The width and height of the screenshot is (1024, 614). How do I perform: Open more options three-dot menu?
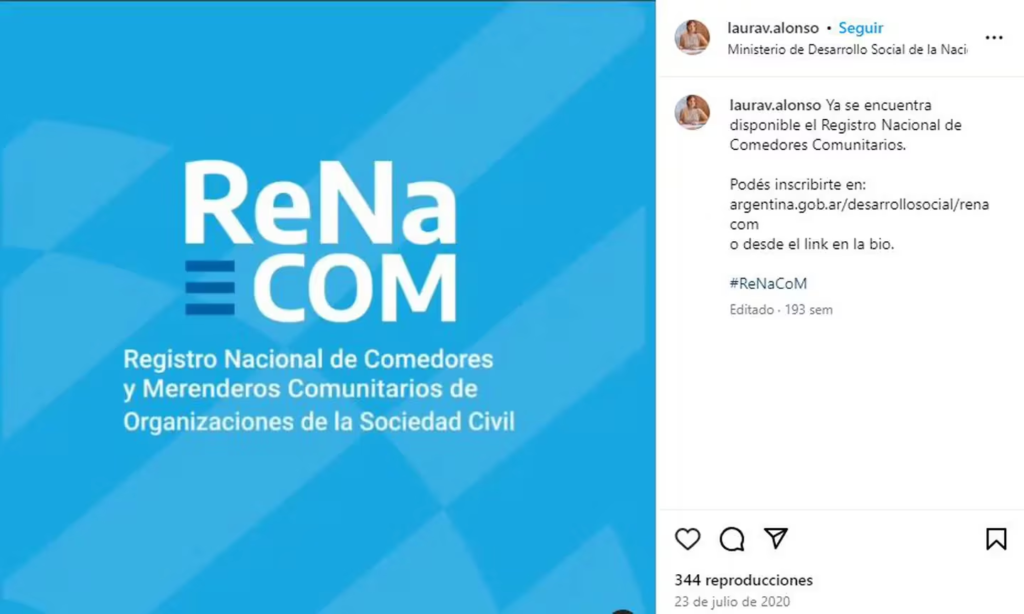tap(994, 38)
